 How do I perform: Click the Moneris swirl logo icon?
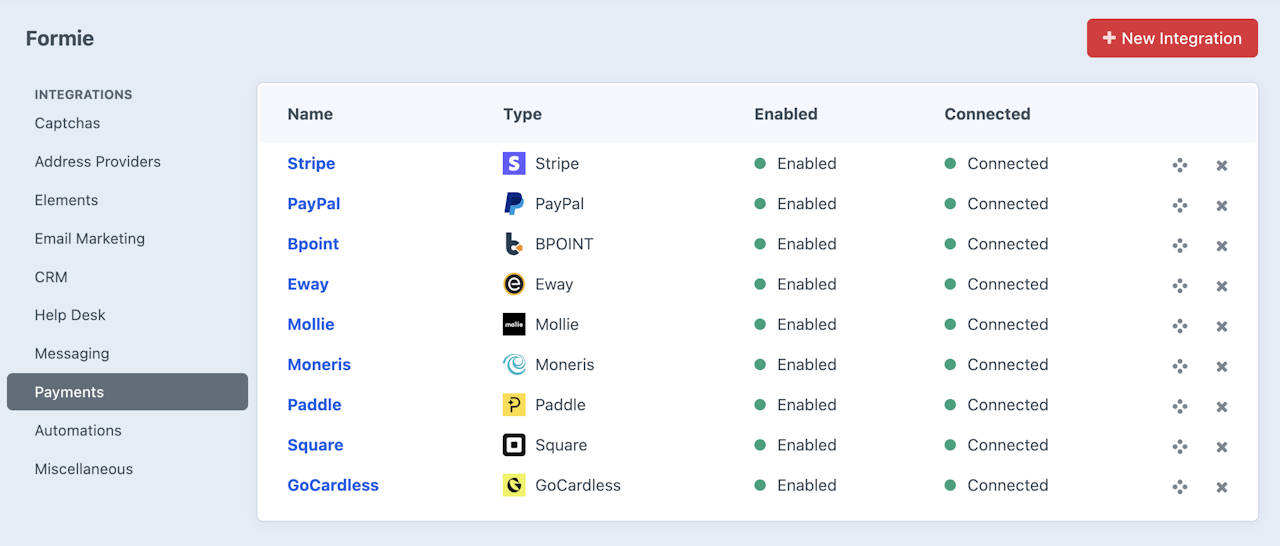514,364
